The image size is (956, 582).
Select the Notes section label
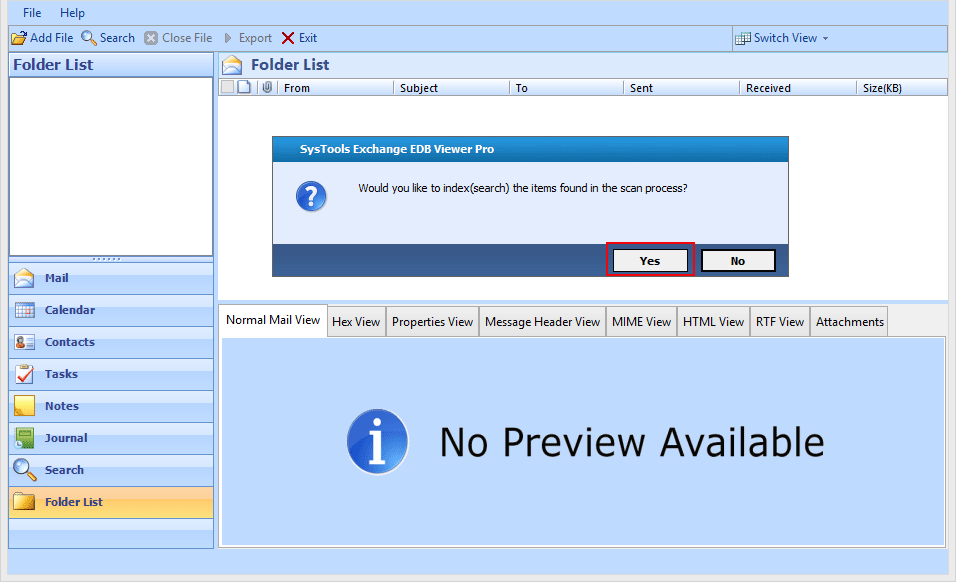point(62,406)
